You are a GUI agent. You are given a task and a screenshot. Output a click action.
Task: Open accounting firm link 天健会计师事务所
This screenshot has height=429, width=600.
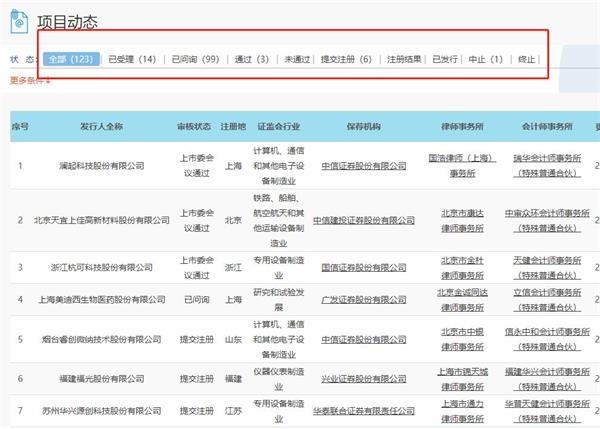tap(547, 268)
